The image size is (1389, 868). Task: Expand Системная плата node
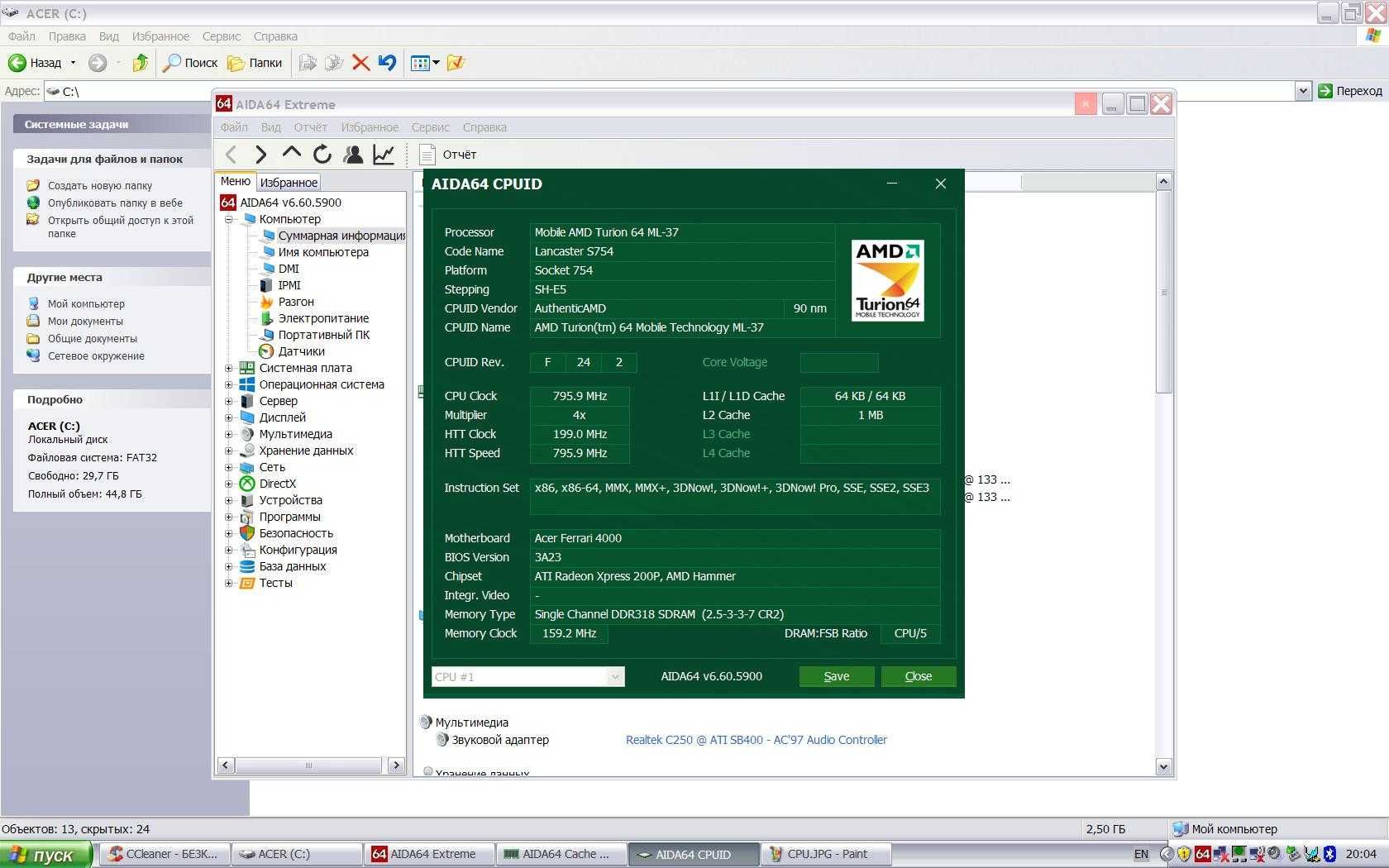pyautogui.click(x=229, y=368)
